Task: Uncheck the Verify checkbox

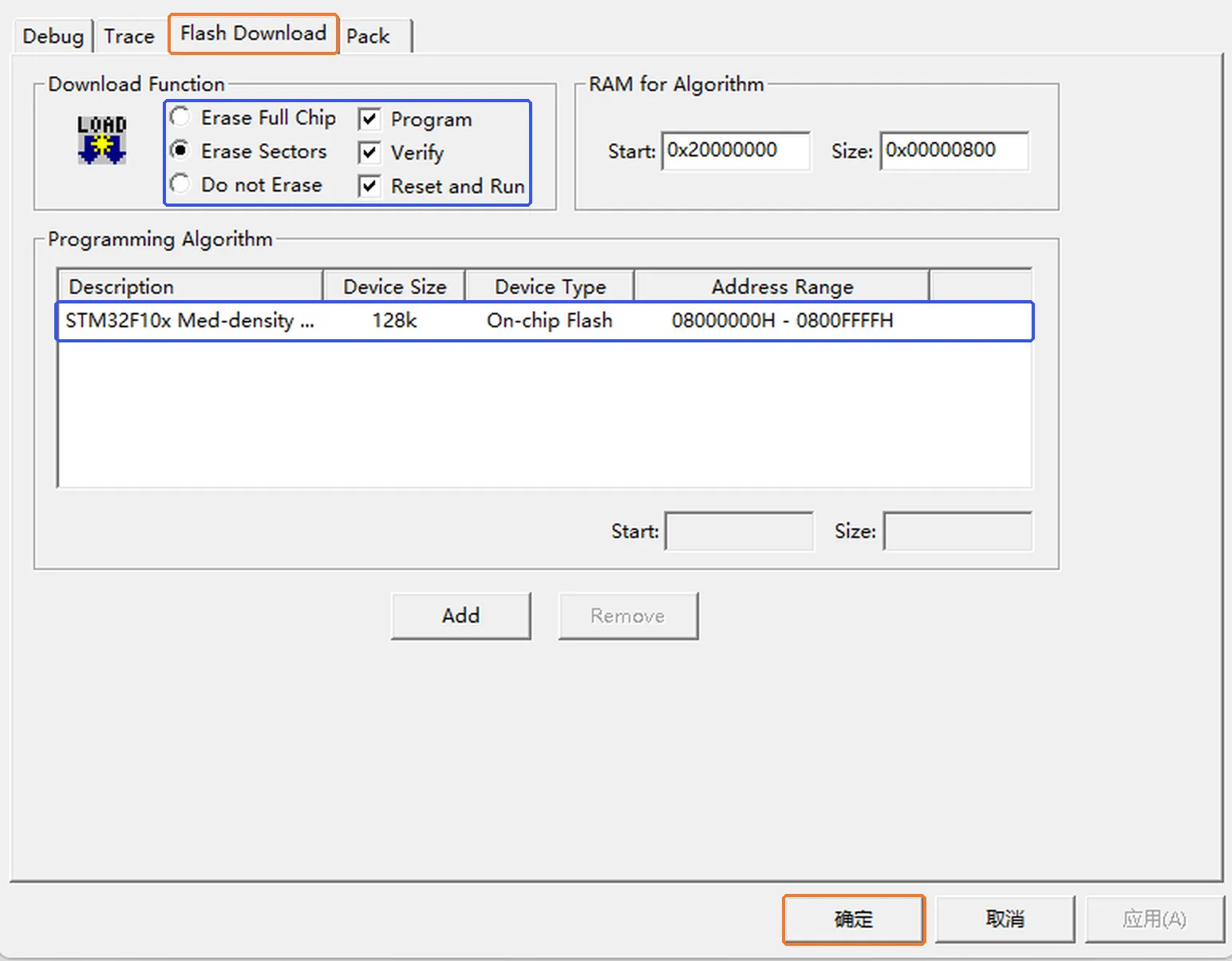Action: pos(369,152)
